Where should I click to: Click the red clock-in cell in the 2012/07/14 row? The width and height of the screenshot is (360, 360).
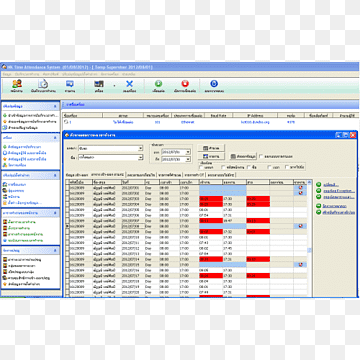click(x=211, y=259)
